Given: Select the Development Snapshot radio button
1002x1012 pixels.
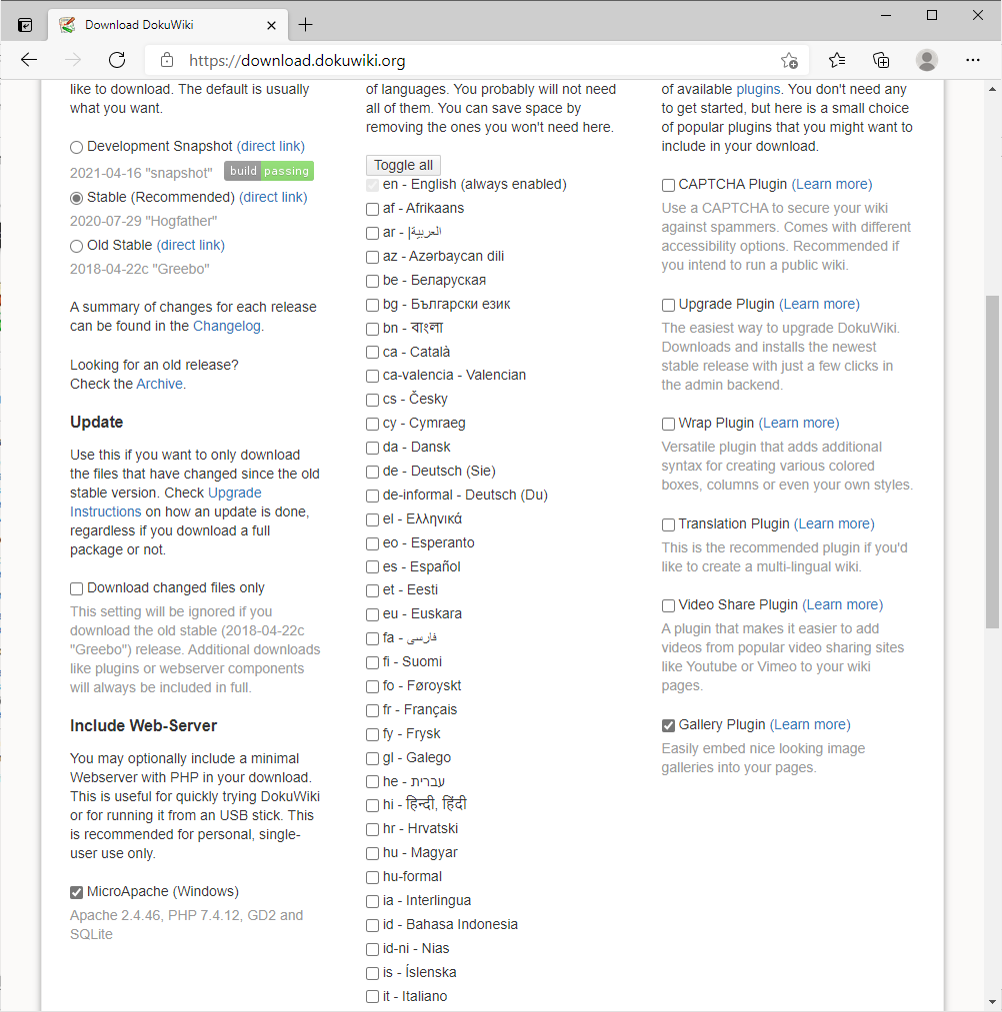Looking at the screenshot, I should coord(76,147).
